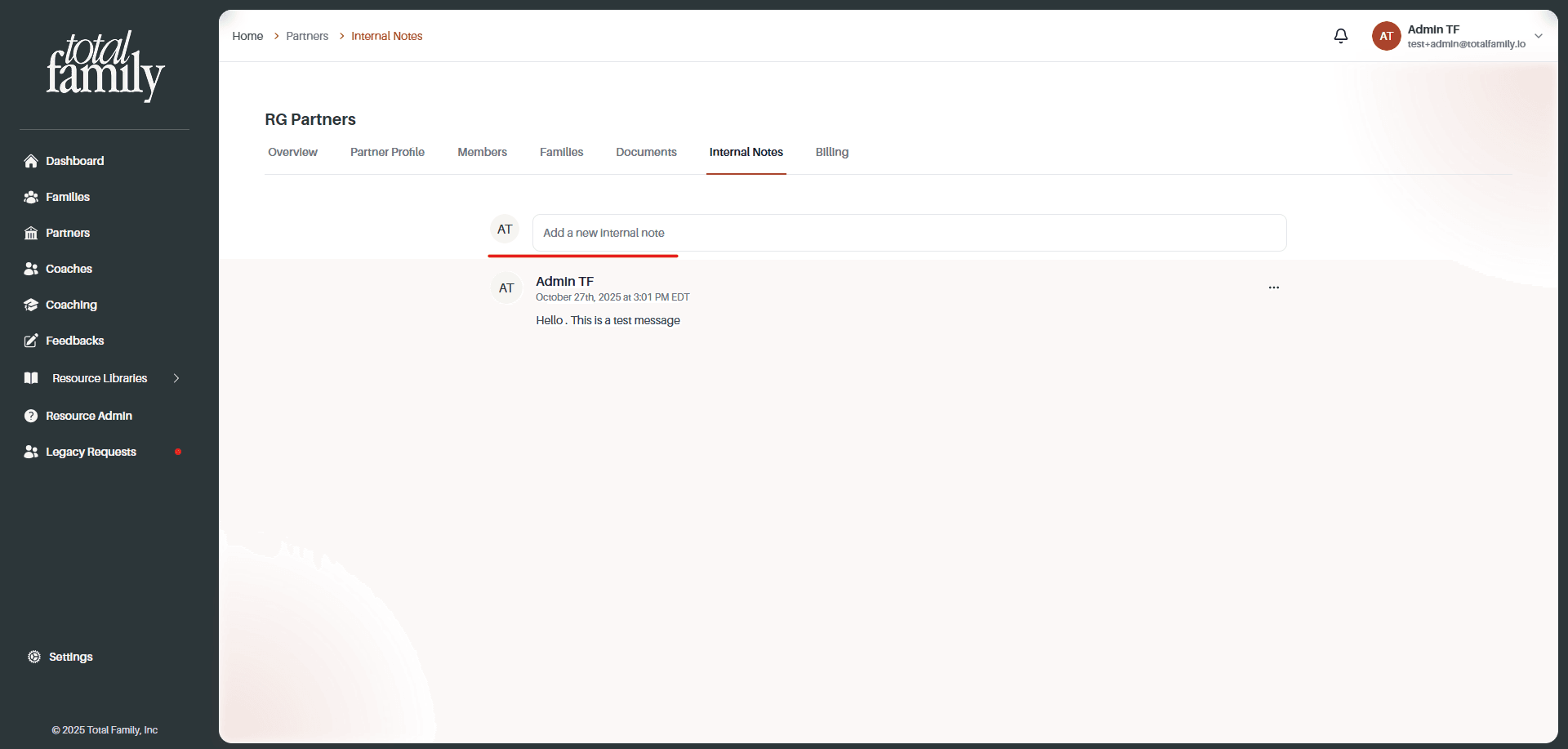
Task: Click the Total Family logo
Action: [x=105, y=67]
